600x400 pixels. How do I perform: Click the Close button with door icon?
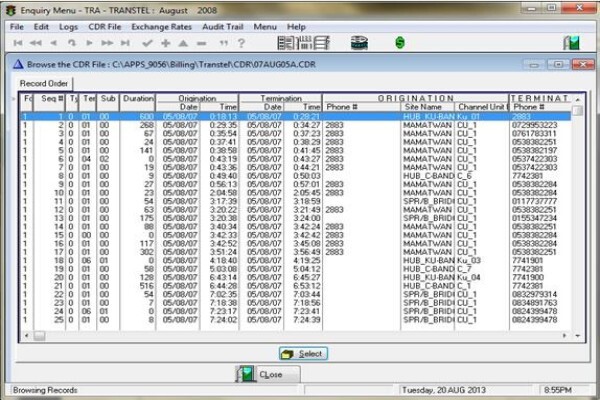click(267, 374)
